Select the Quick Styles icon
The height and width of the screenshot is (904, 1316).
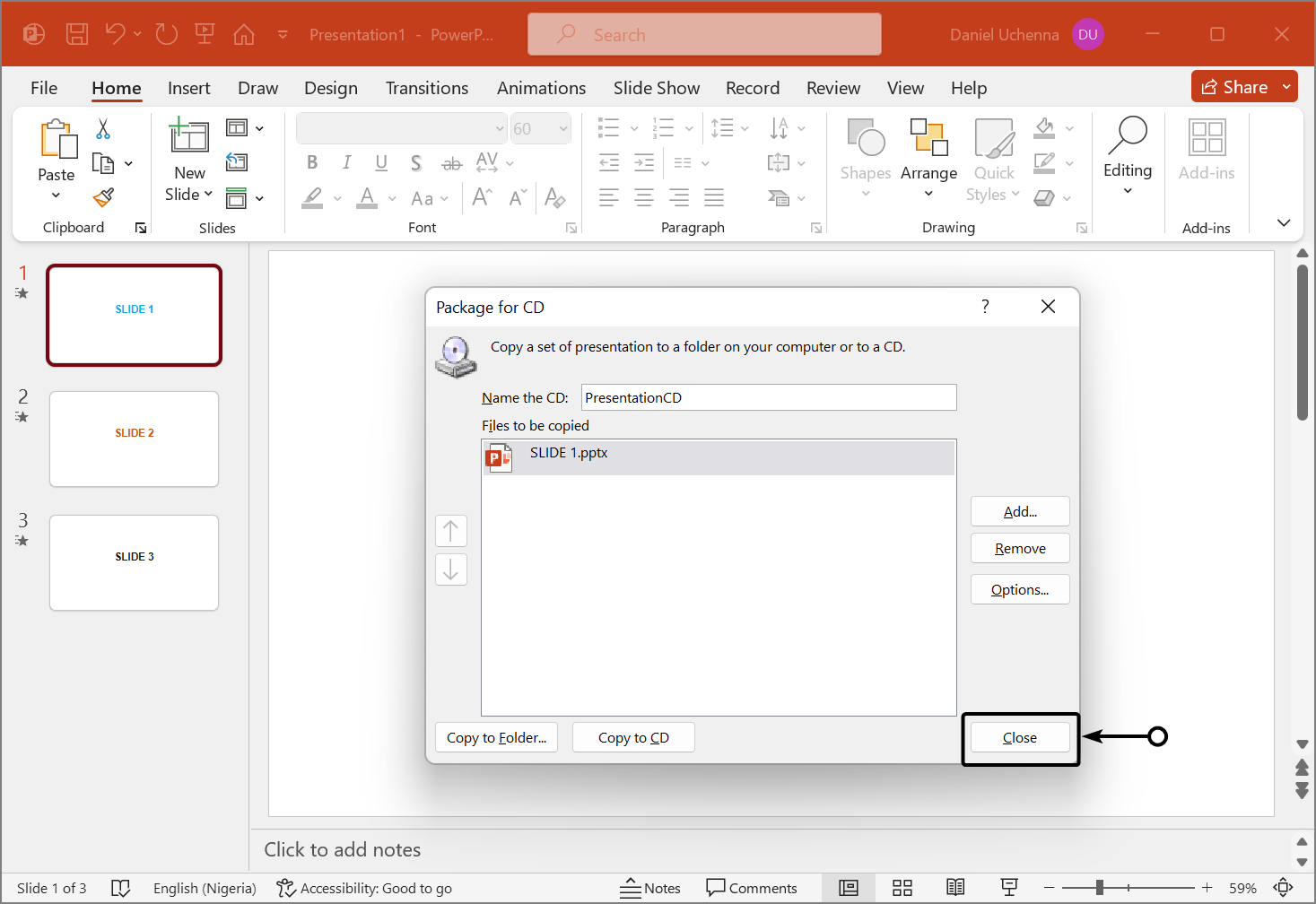click(992, 160)
